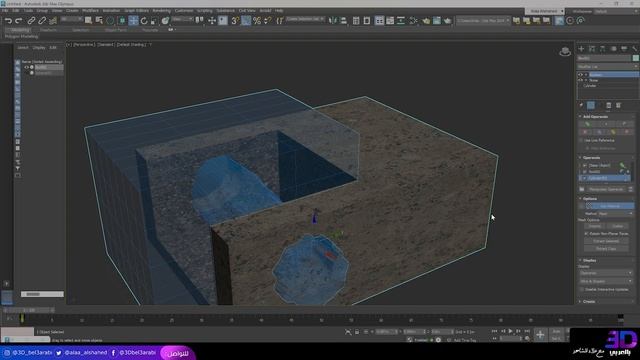Click the ViewCube in the perspective viewport
Viewport: 640px width, 360px height.
(x=565, y=51)
